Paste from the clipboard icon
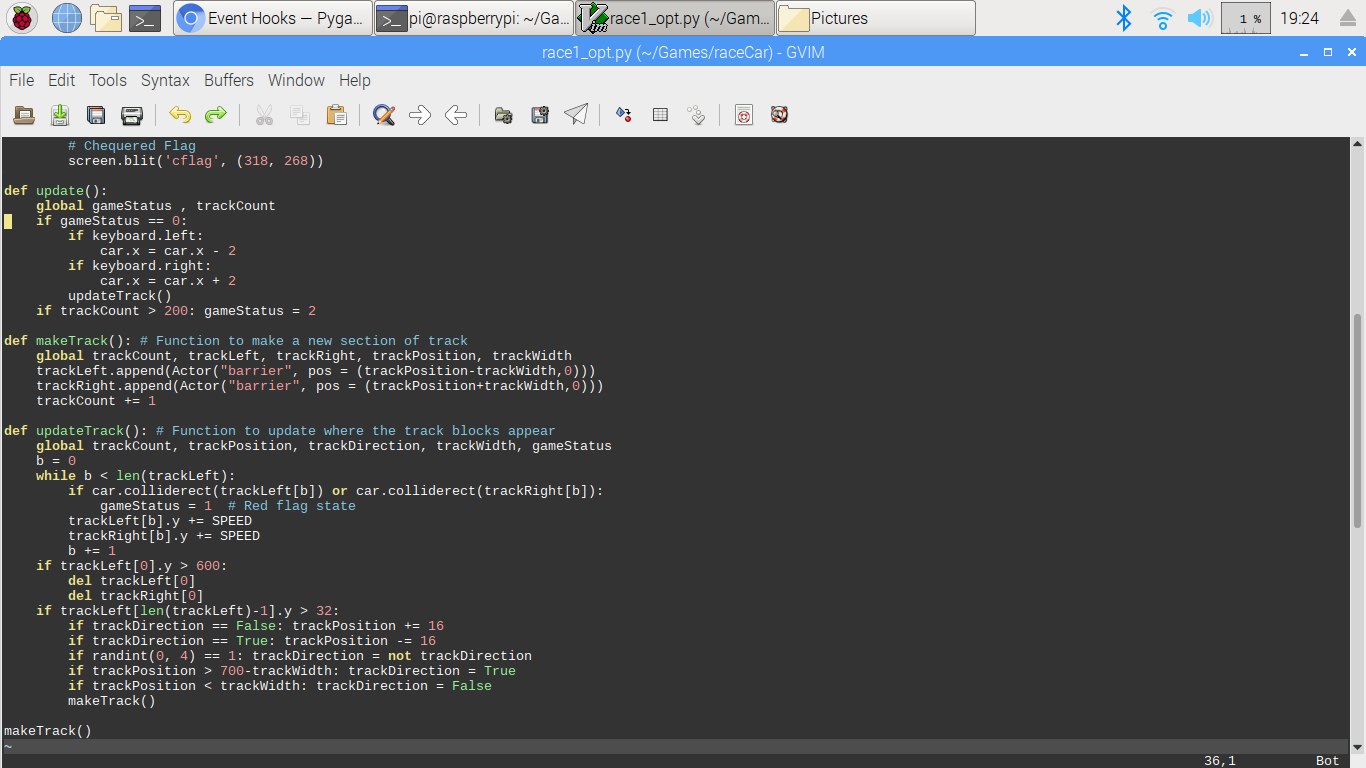 (x=336, y=115)
